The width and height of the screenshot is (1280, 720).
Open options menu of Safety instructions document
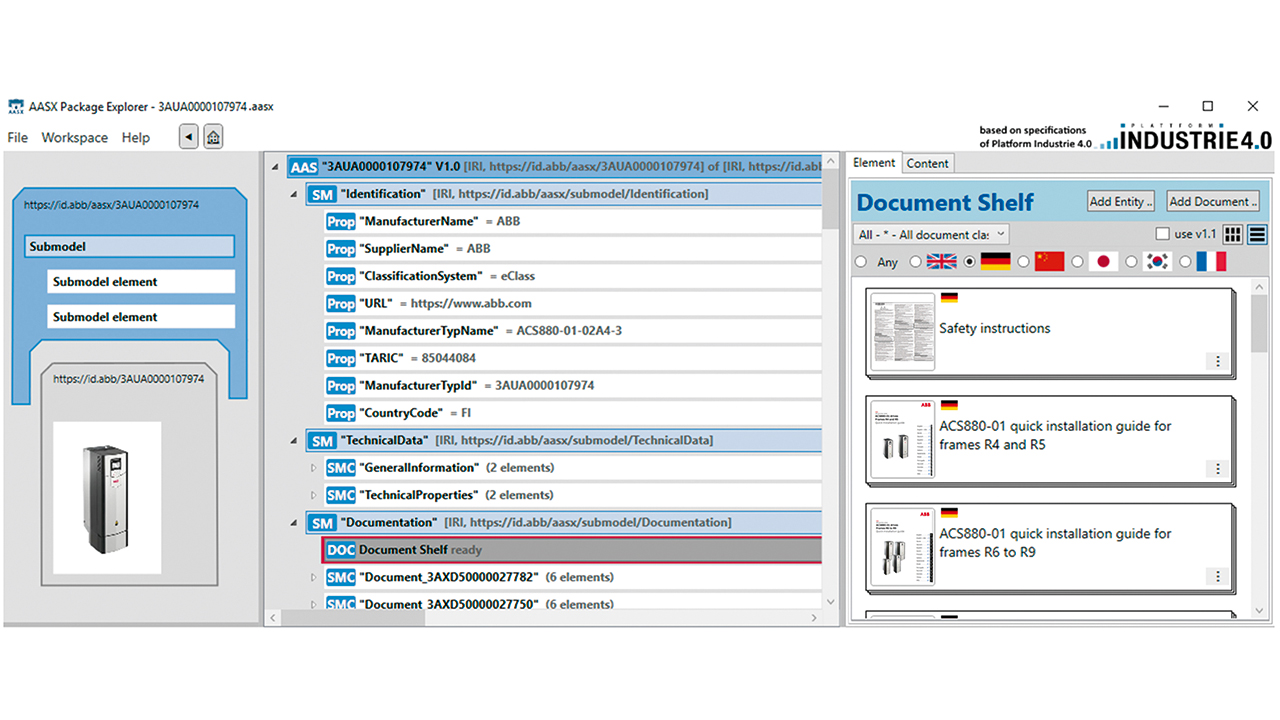(x=1217, y=361)
